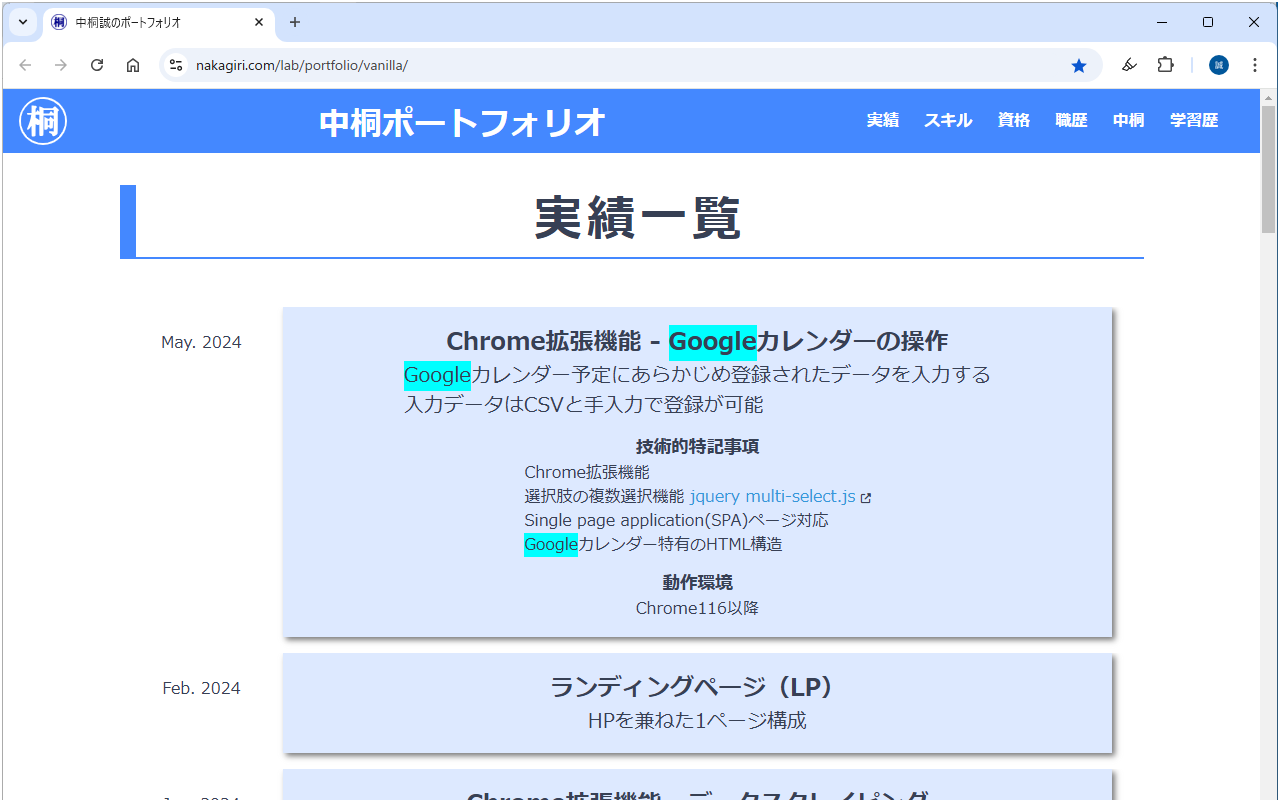Click the browser back arrow
This screenshot has height=800, width=1280.
click(25, 65)
